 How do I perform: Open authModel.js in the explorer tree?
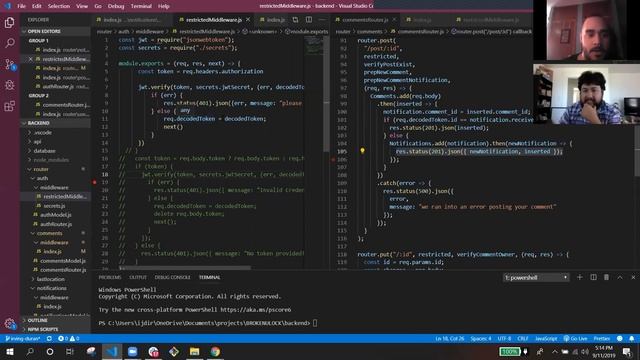56,215
